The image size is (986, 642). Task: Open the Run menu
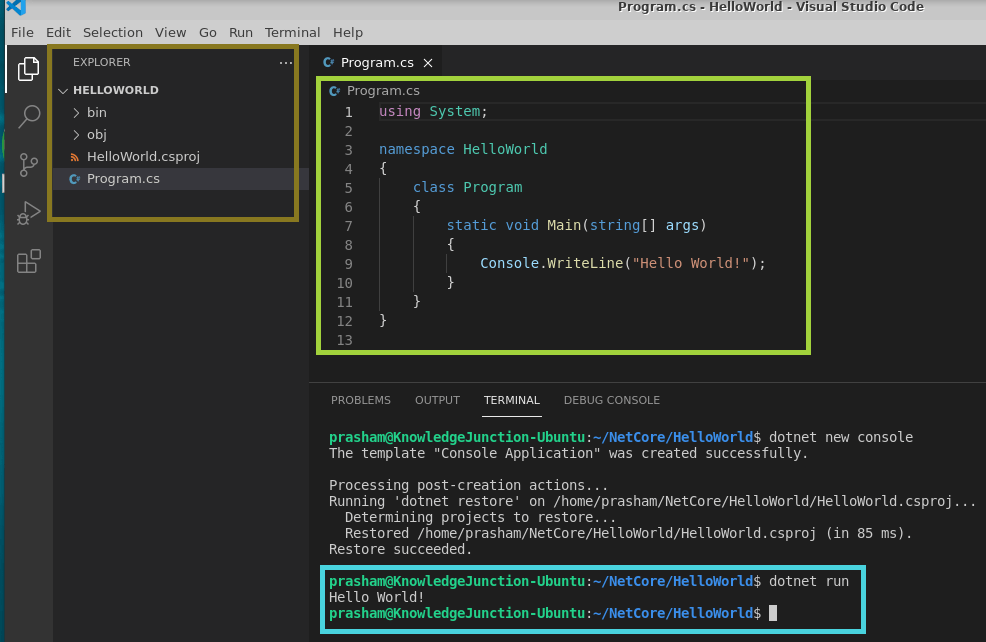coord(240,32)
